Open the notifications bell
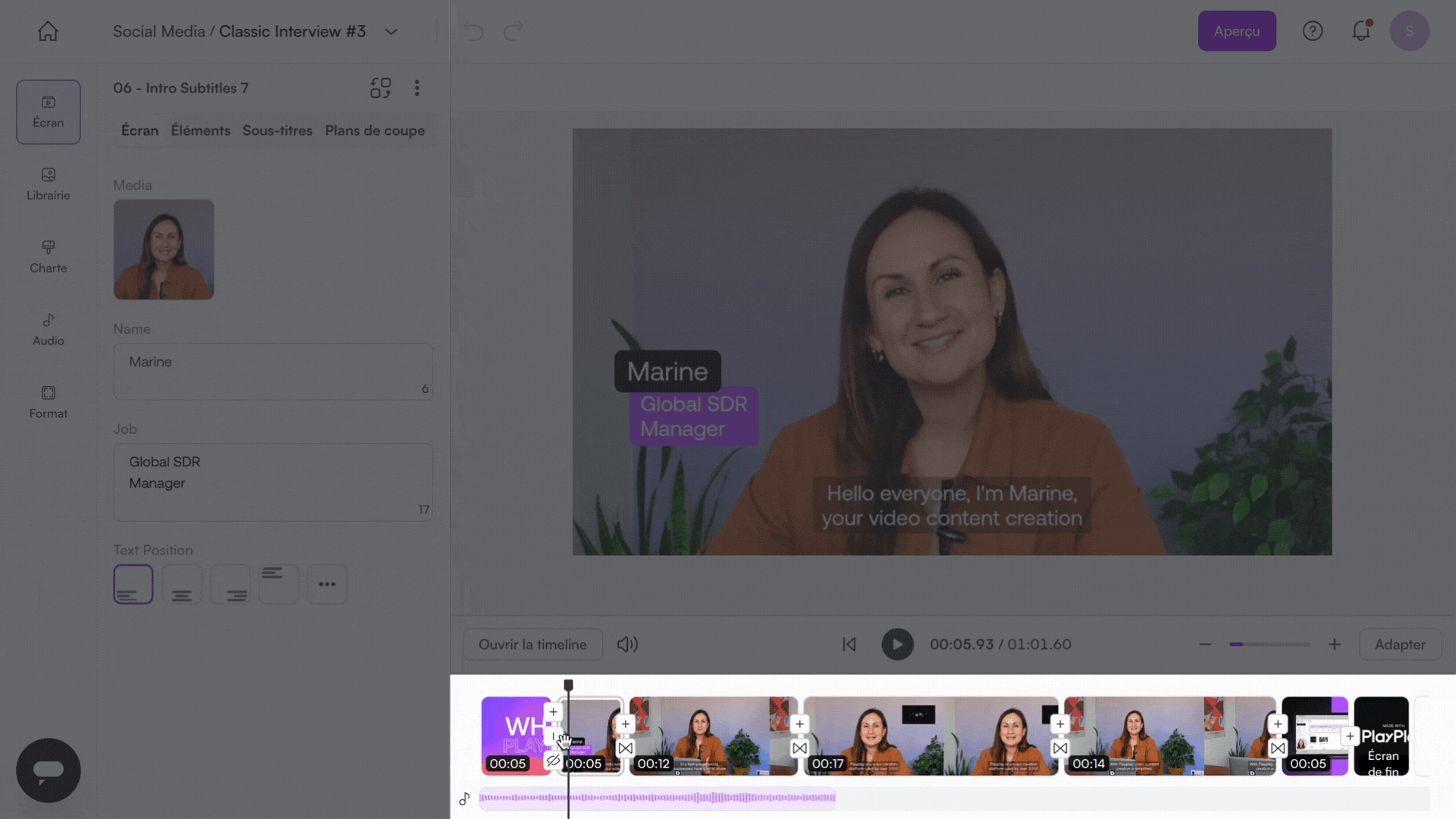1456x819 pixels. click(1361, 31)
